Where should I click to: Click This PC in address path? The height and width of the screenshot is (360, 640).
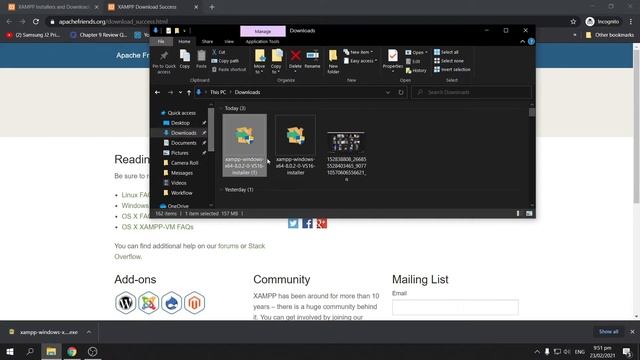click(x=218, y=92)
